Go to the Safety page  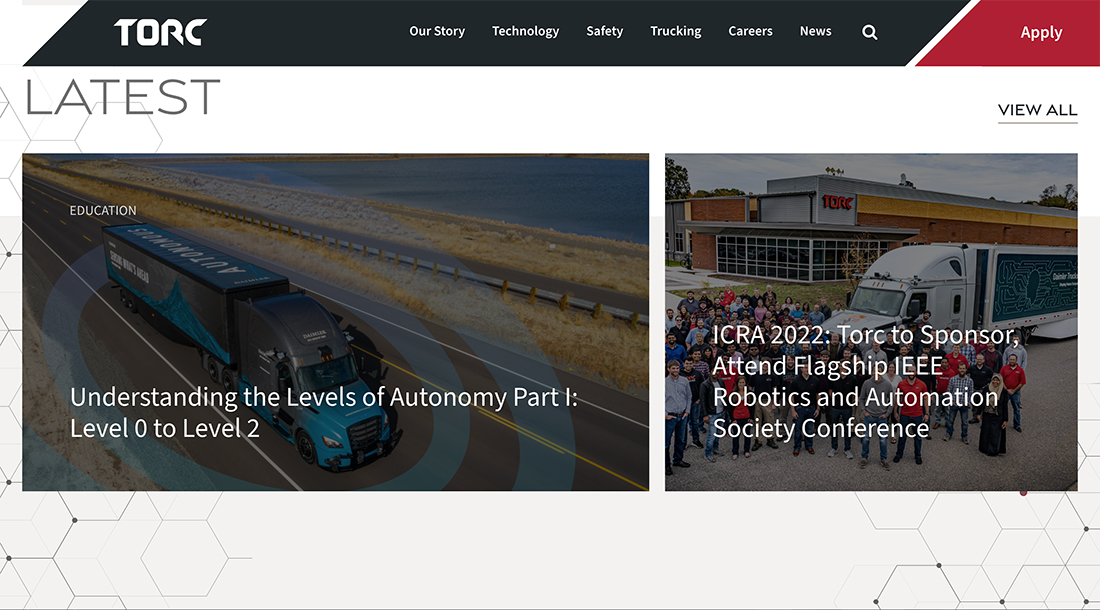[605, 32]
